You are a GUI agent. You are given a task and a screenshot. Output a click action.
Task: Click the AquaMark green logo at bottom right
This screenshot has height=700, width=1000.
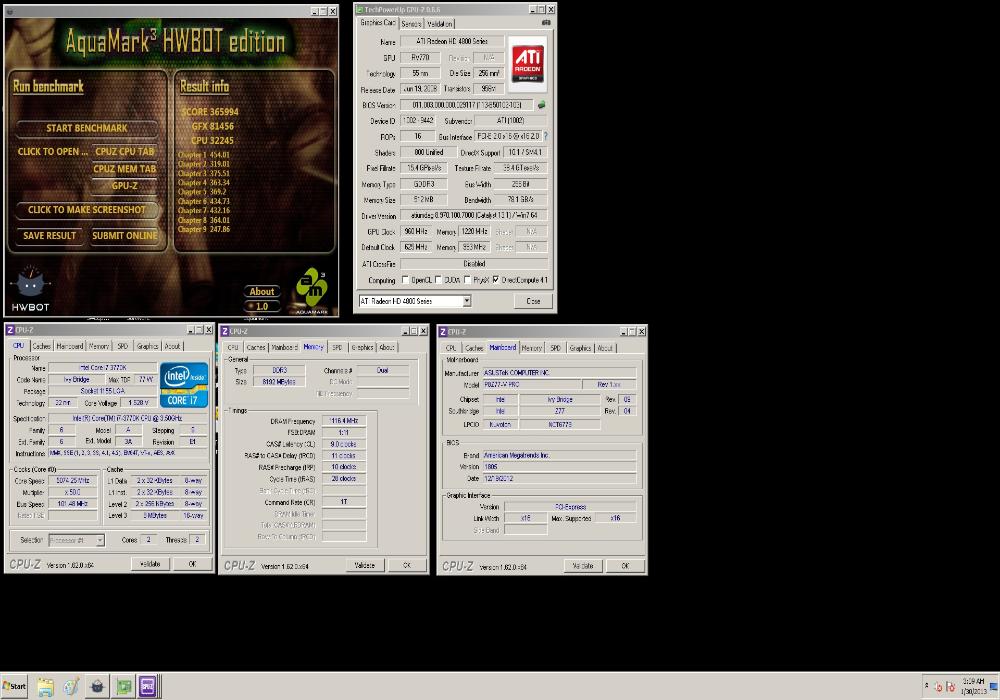pos(311,290)
